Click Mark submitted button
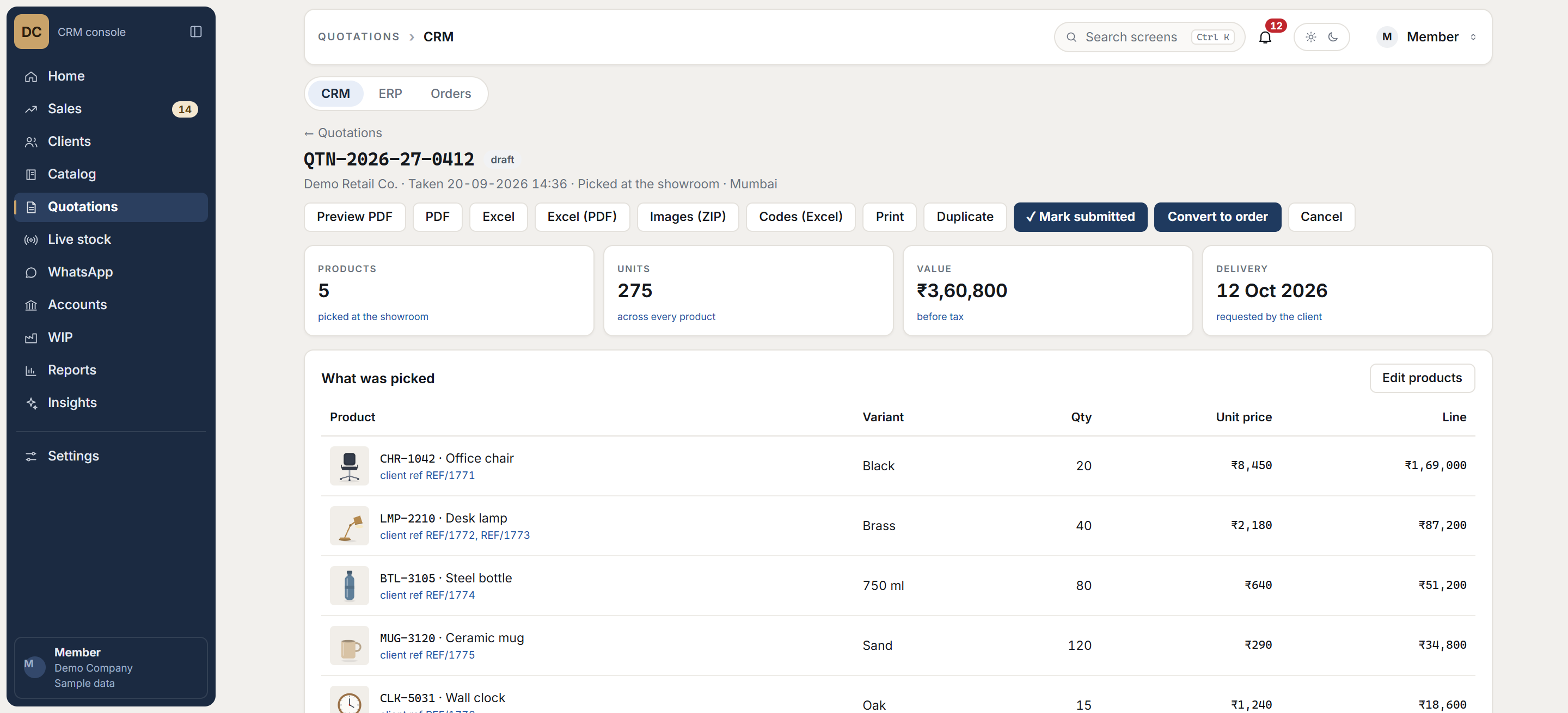The width and height of the screenshot is (1568, 713). (1080, 217)
